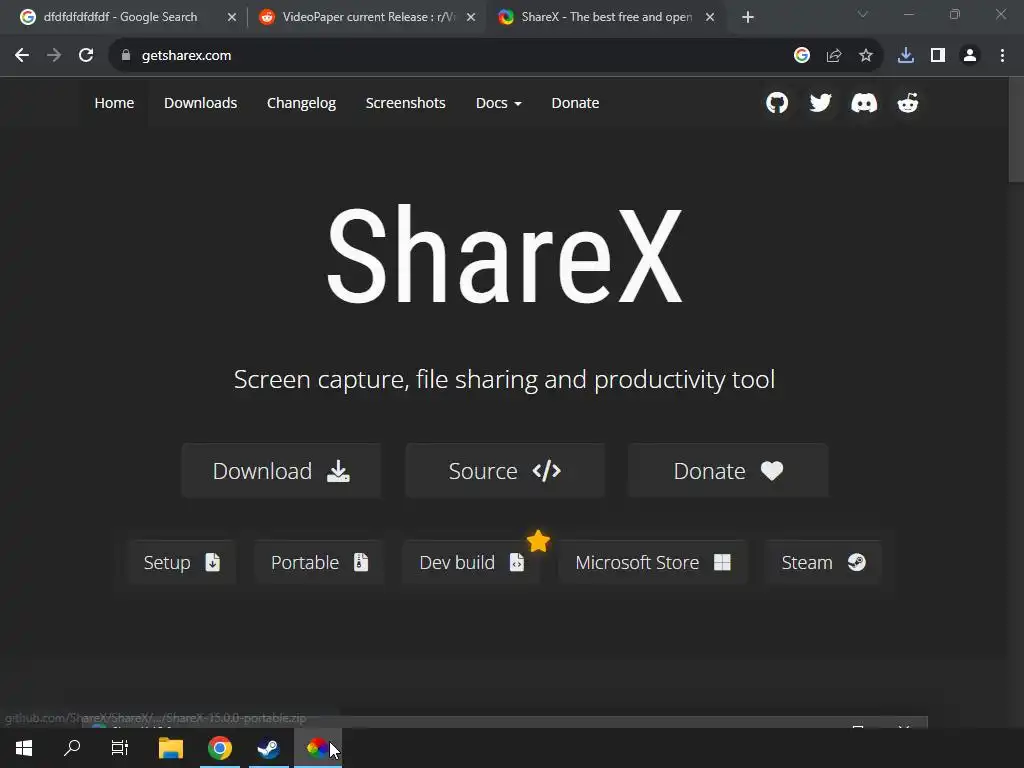This screenshot has width=1024, height=768.
Task: Click the Google icon in address bar
Action: (802, 56)
